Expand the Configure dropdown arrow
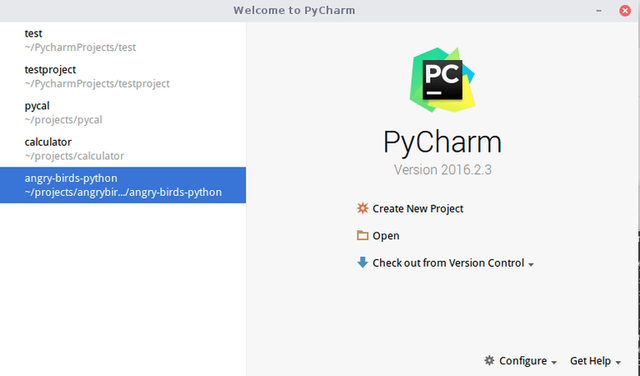 [x=554, y=363]
